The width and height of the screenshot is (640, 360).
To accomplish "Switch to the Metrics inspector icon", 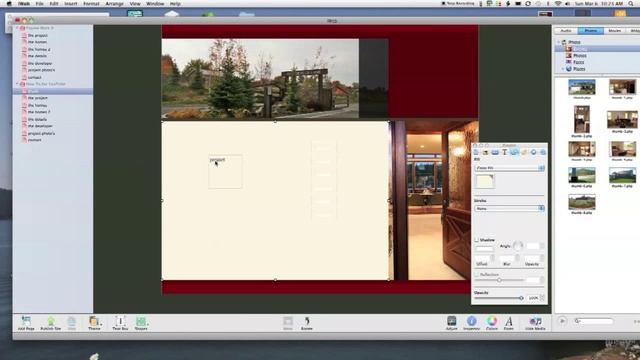I will coord(524,152).
